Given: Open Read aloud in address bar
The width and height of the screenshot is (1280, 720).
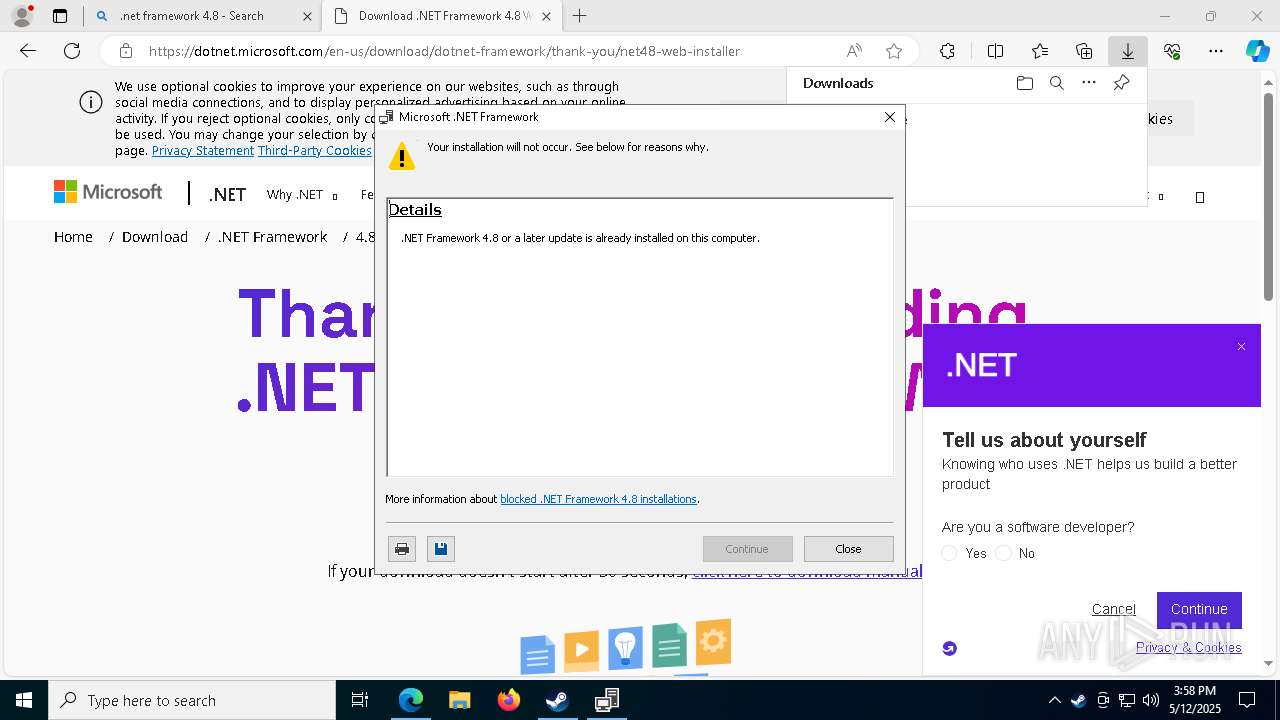Looking at the screenshot, I should [x=854, y=51].
